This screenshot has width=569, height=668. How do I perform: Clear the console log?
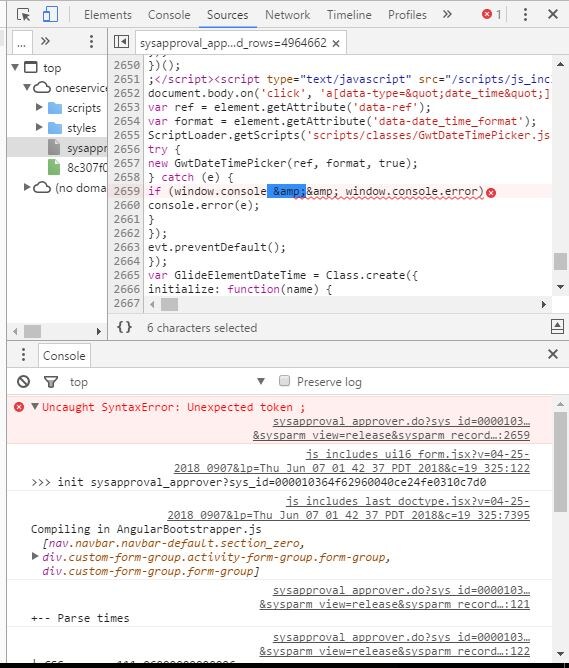tap(23, 381)
